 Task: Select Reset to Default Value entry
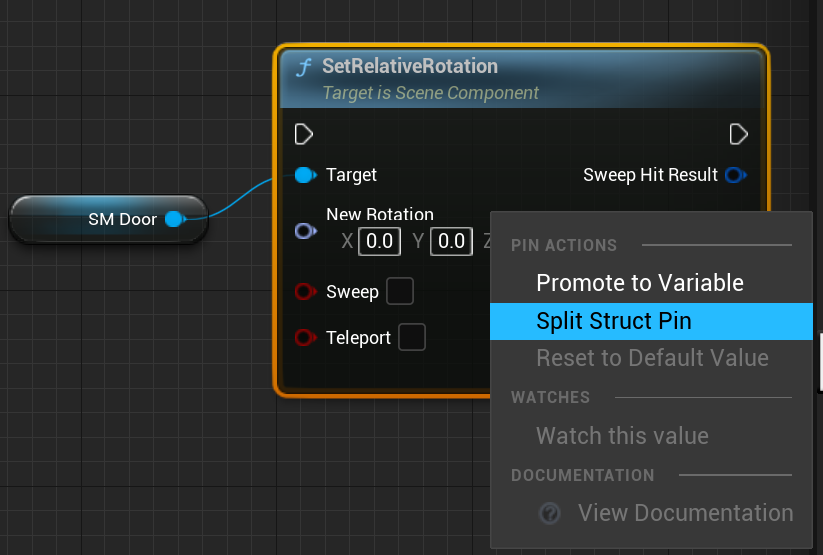point(652,358)
